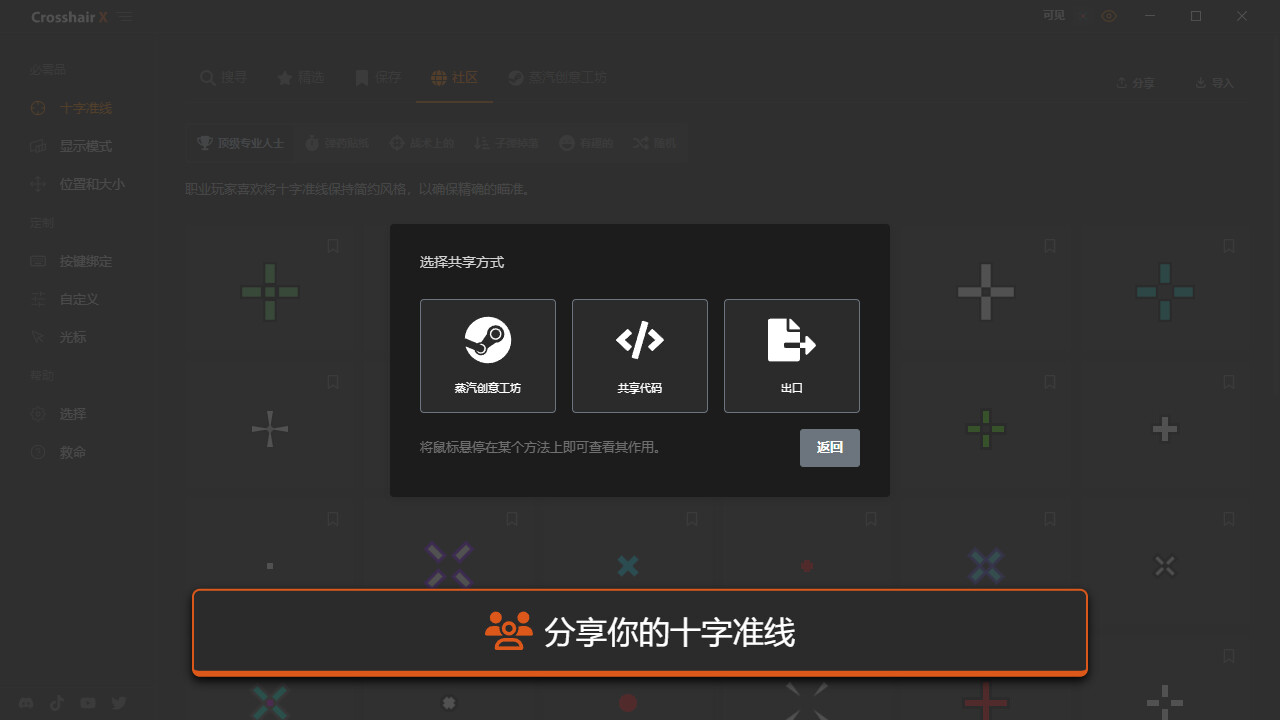Select the 共享代码 (share code) option
Viewport: 1280px width, 720px height.
pos(639,355)
